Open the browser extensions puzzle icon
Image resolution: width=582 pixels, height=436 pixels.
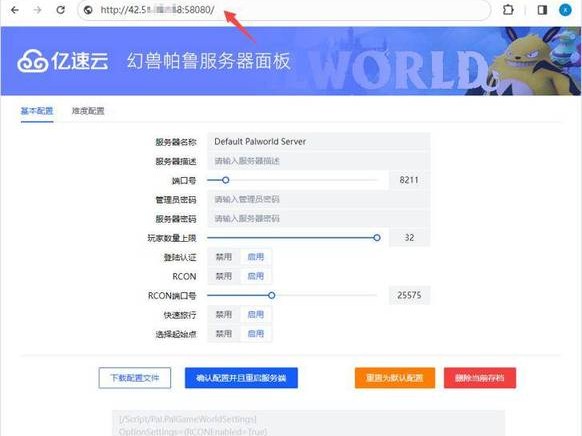pos(508,10)
